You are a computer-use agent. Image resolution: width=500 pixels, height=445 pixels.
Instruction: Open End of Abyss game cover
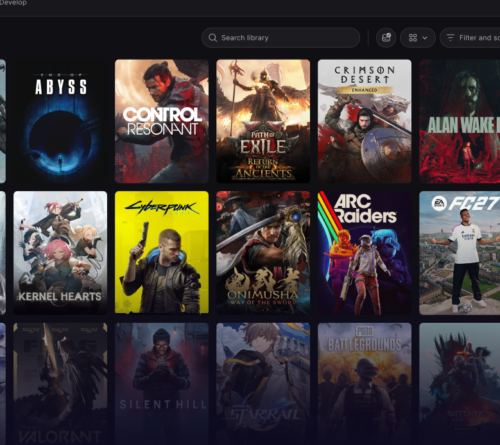tap(60, 121)
